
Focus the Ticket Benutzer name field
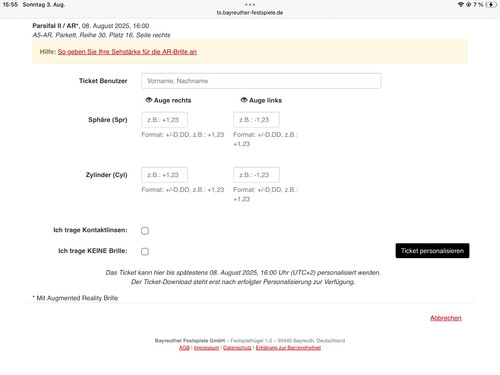pyautogui.click(x=261, y=81)
